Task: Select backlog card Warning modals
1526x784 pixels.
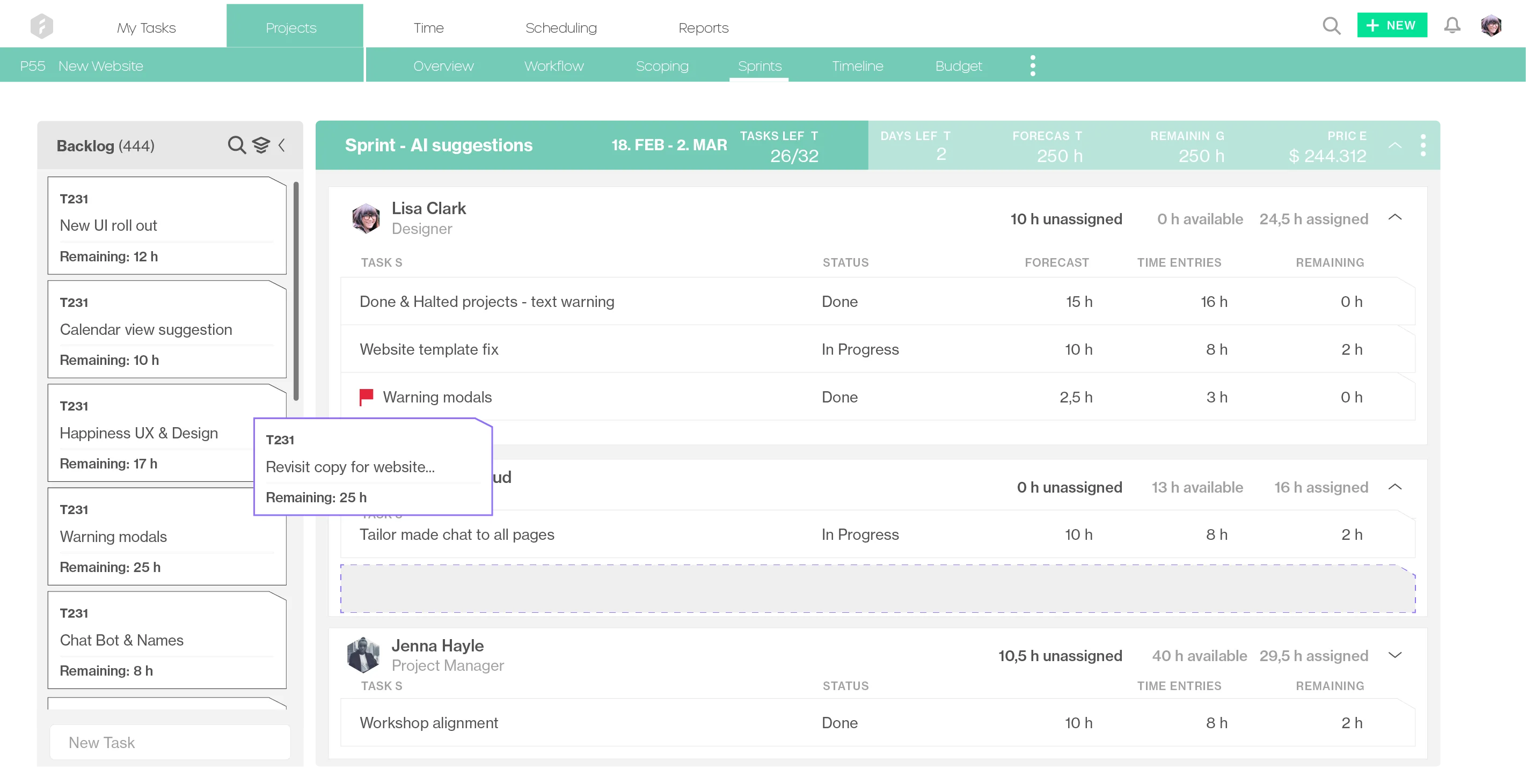Action: coord(167,537)
